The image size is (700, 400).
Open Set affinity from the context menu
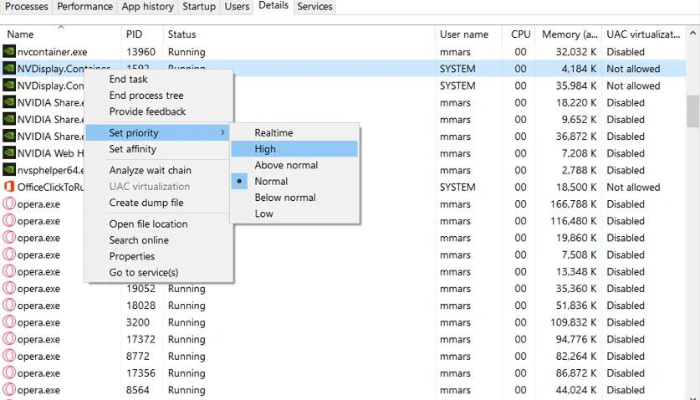[159, 149]
